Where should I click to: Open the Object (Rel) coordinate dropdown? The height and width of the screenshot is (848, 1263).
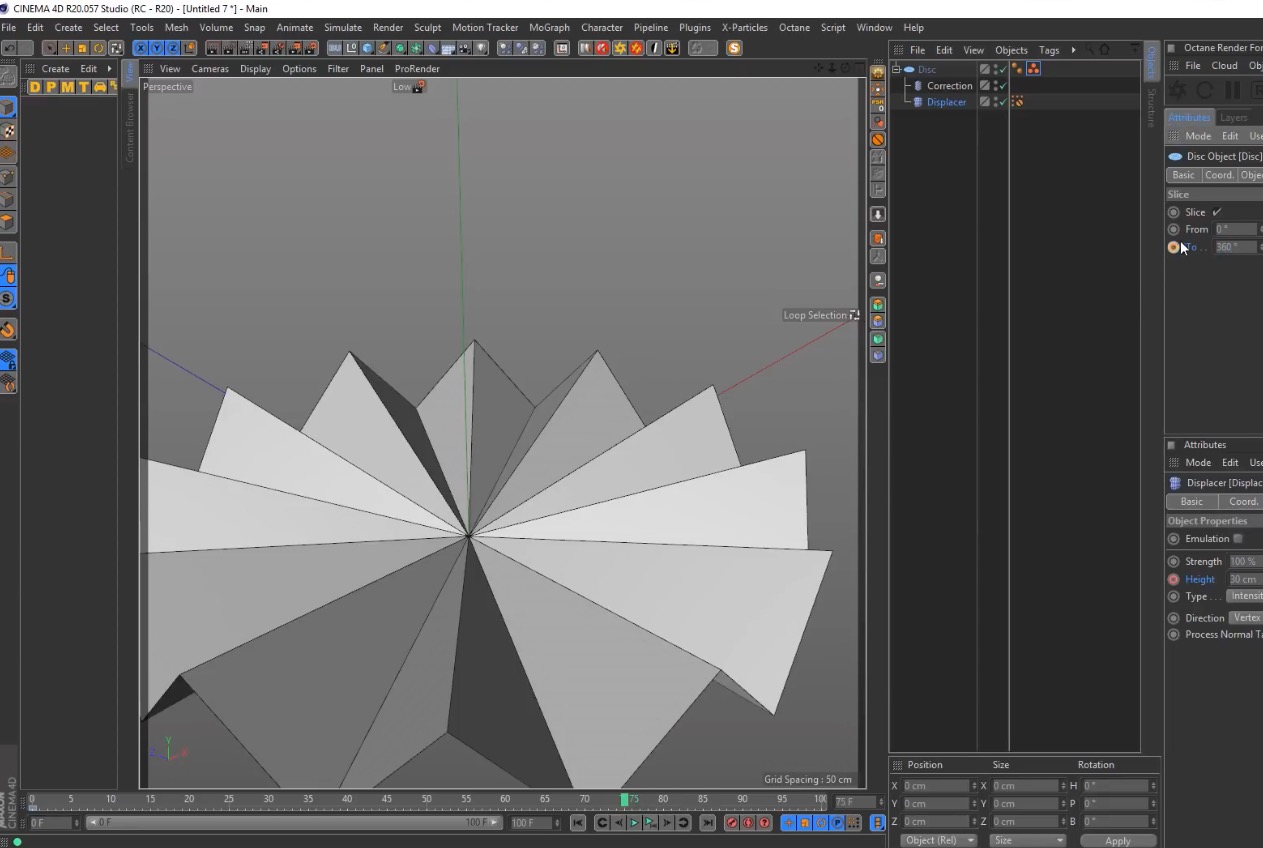[x=939, y=840]
